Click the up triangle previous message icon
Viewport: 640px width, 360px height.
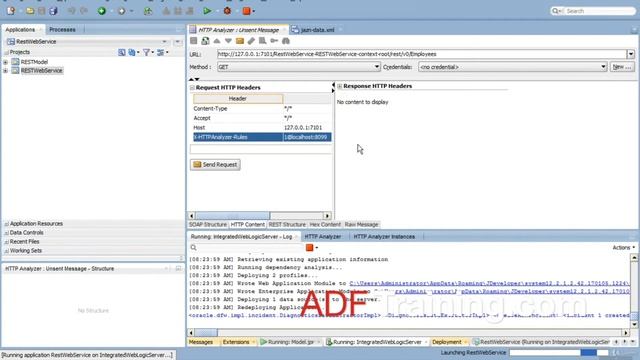pyautogui.click(x=217, y=41)
